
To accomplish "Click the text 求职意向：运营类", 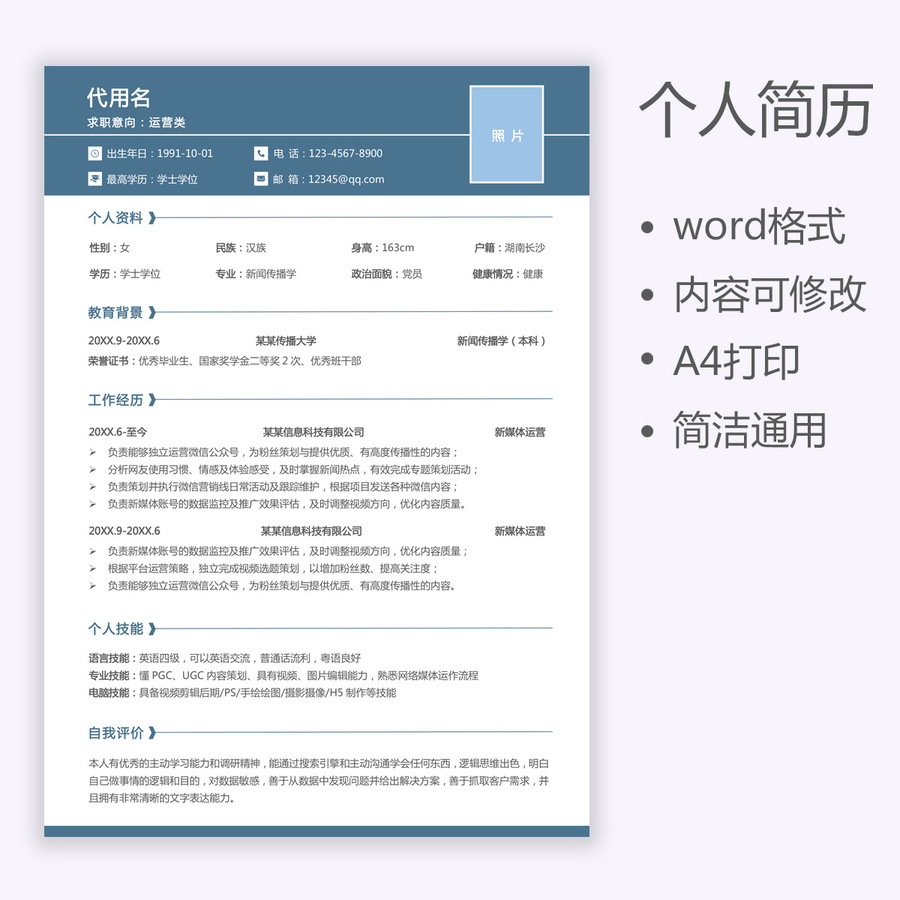I will pyautogui.click(x=136, y=122).
